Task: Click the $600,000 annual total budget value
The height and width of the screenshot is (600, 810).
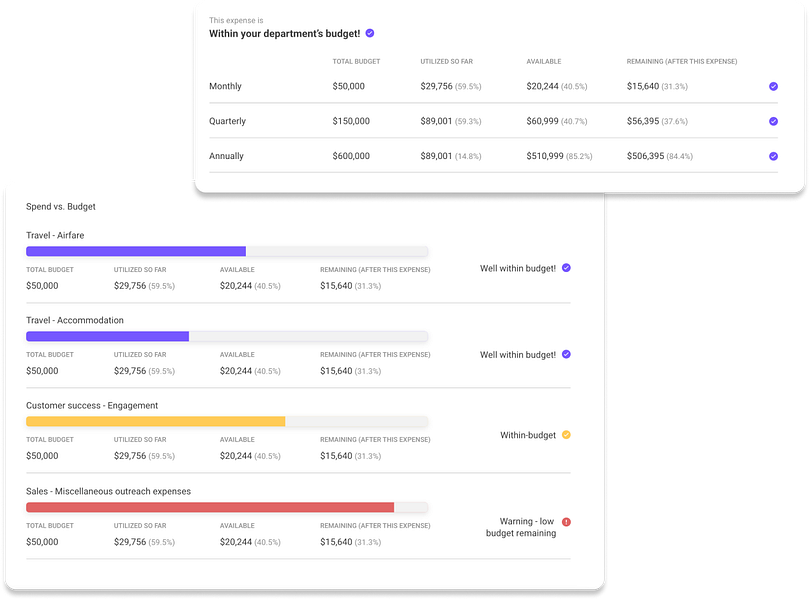Action: pos(351,156)
